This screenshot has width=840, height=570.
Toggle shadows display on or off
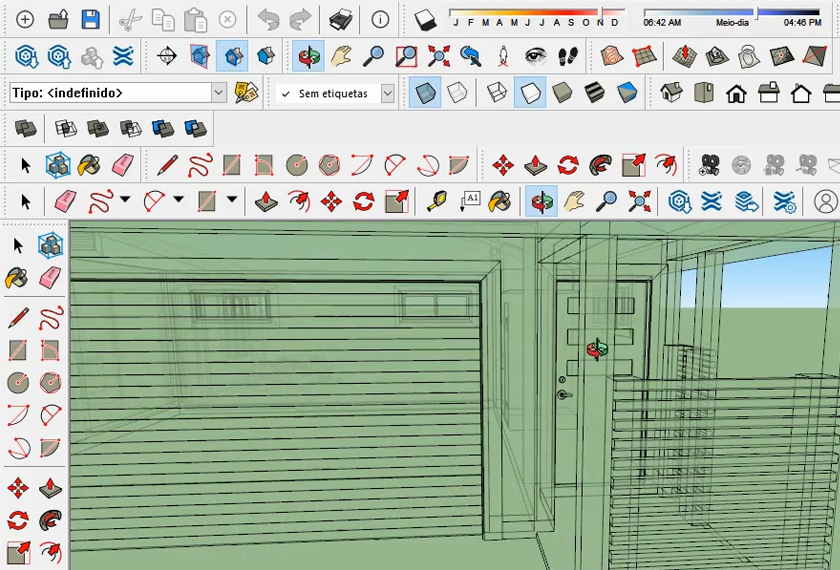click(426, 20)
